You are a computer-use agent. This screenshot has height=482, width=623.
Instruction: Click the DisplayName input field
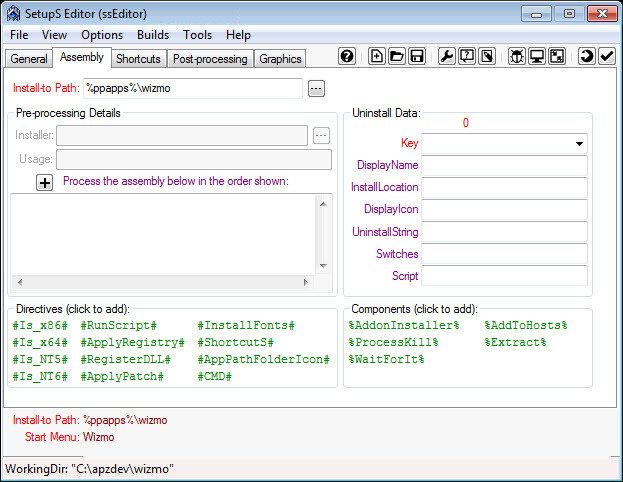pos(504,165)
